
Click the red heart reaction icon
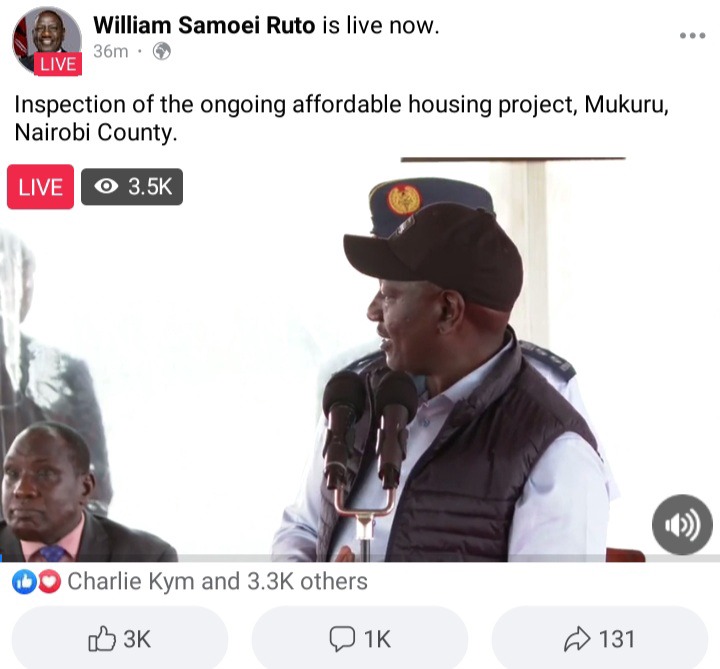click(x=49, y=582)
